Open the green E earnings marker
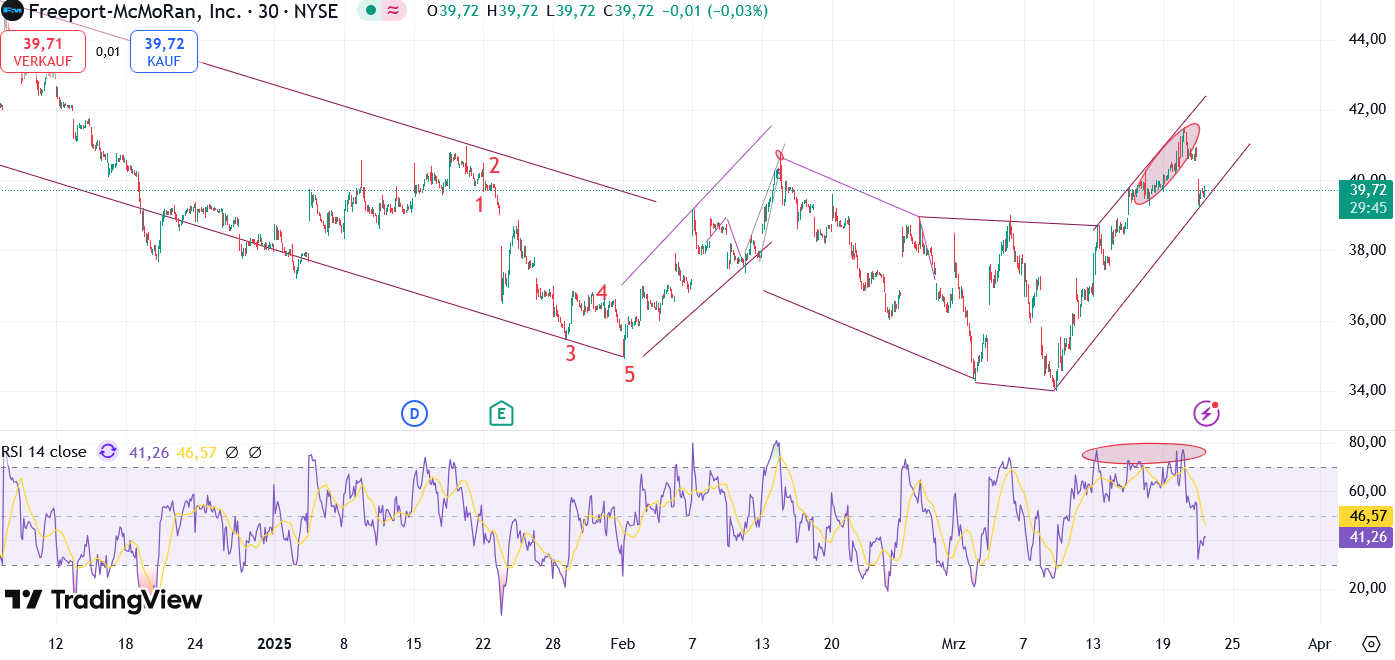 coord(501,413)
